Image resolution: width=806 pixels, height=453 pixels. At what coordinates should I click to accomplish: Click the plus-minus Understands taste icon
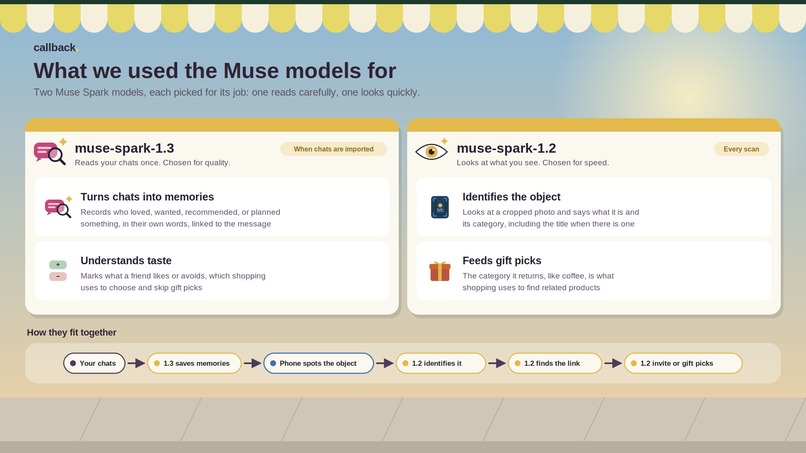58,270
